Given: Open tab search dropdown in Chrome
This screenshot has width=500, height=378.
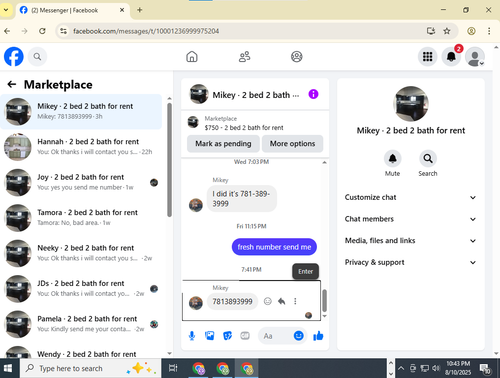Looking at the screenshot, I should tap(6, 10).
